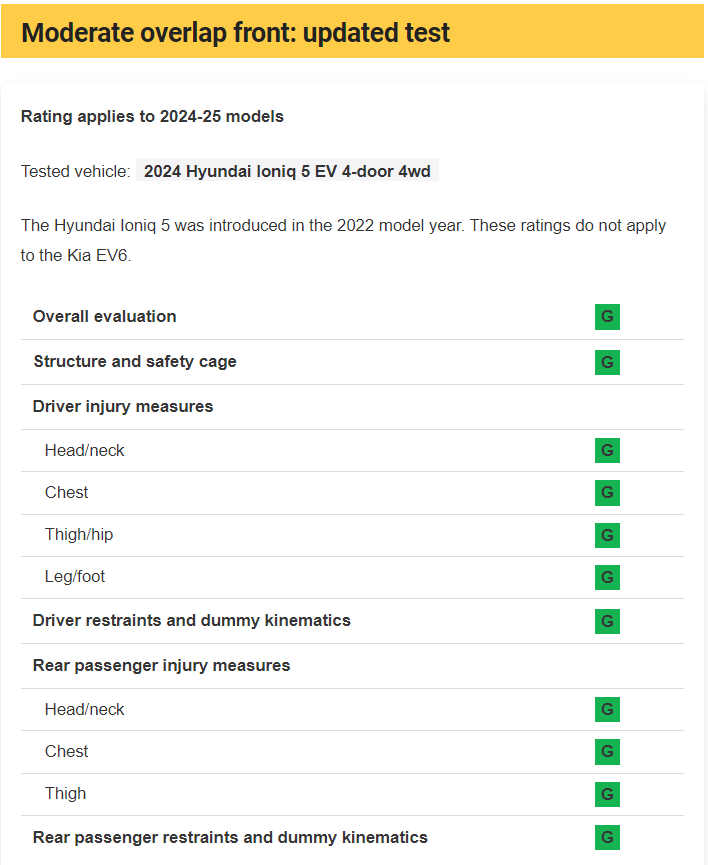The image size is (708, 865).
Task: Select rear passenger Head/neck G rating icon
Action: pyautogui.click(x=607, y=709)
